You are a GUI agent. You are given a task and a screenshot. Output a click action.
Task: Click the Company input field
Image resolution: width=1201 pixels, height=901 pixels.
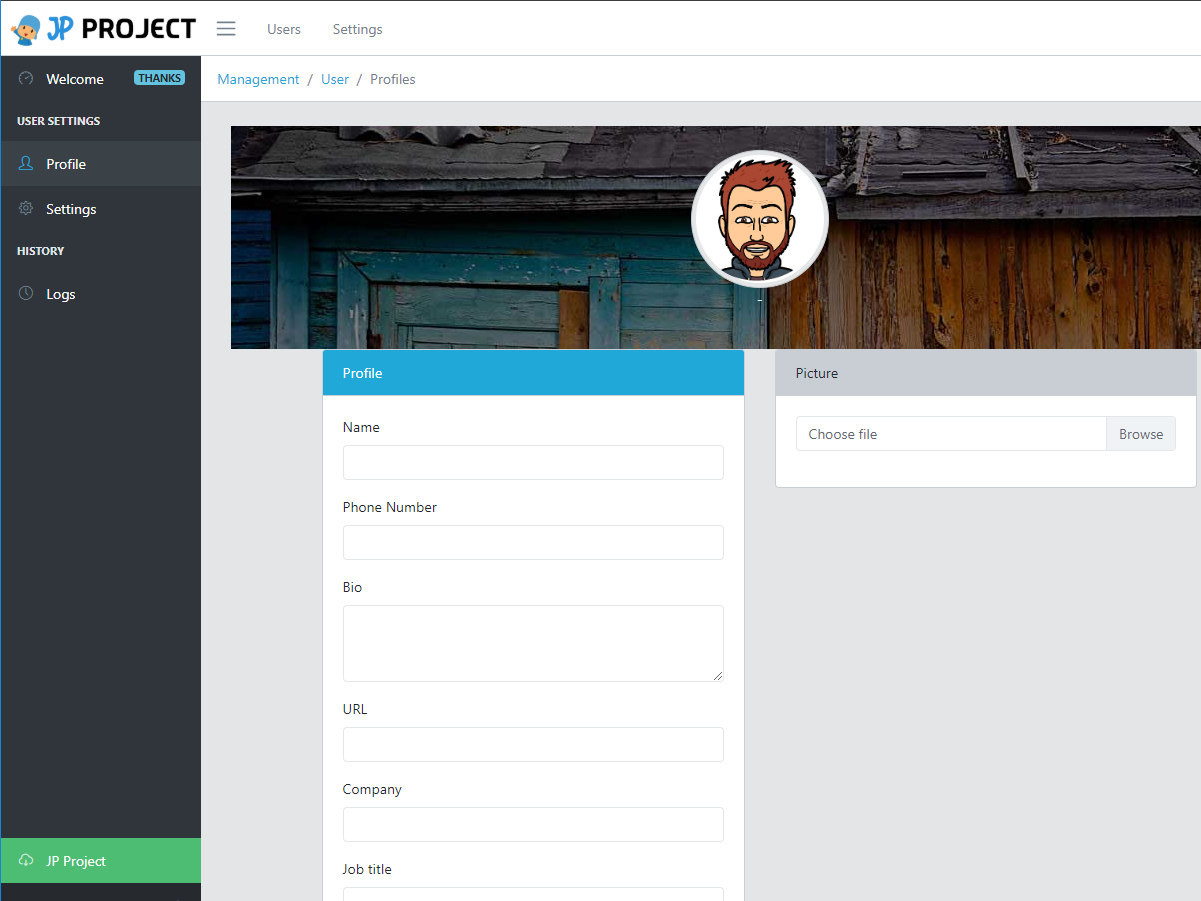click(533, 824)
